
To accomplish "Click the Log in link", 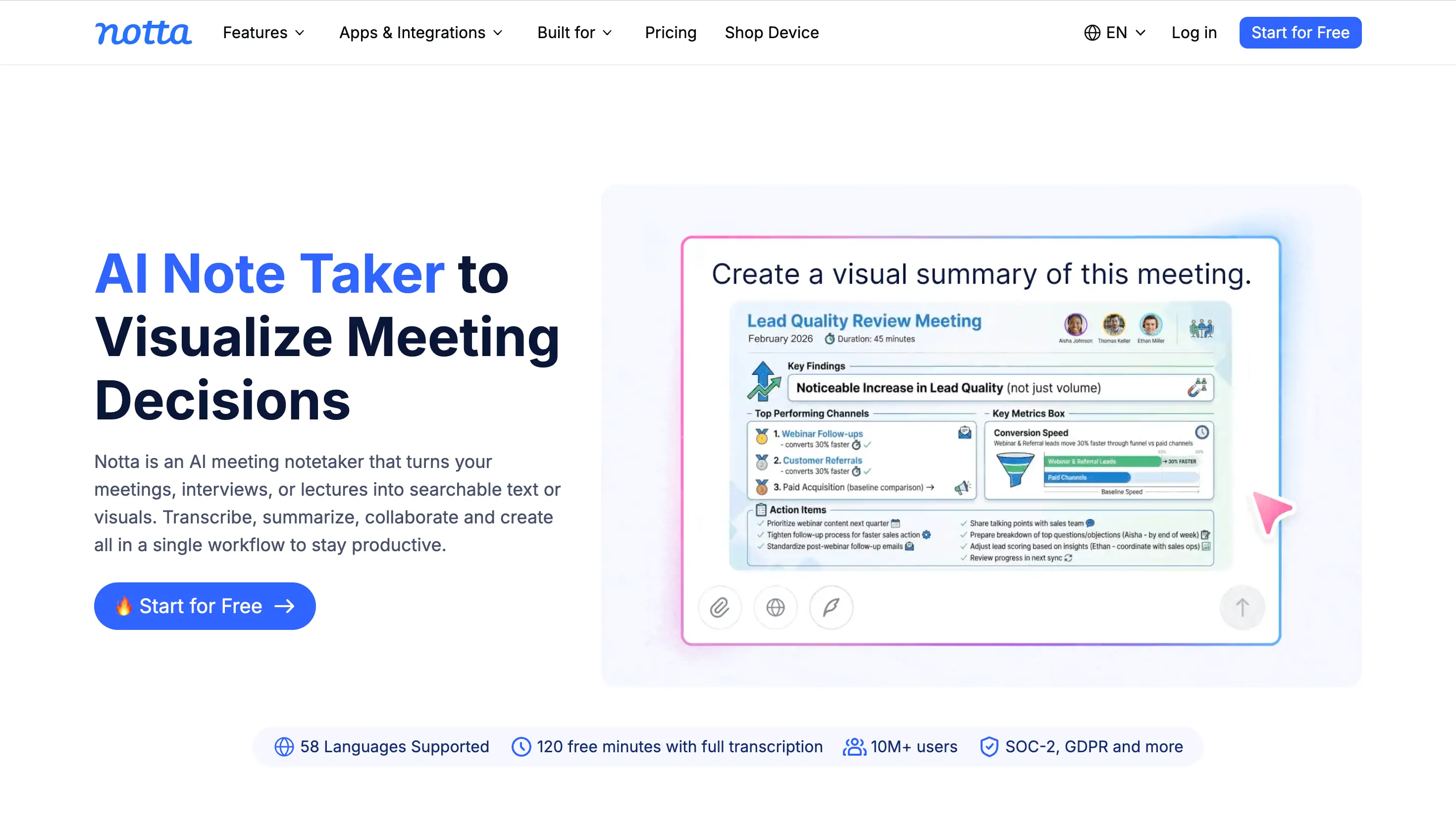I will 1194,32.
